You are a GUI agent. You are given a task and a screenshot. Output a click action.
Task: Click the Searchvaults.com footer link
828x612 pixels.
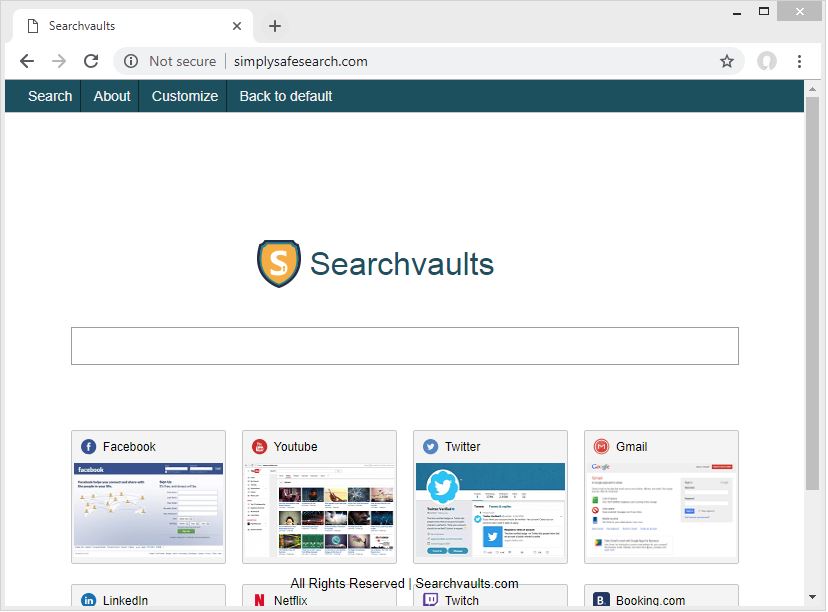[467, 583]
